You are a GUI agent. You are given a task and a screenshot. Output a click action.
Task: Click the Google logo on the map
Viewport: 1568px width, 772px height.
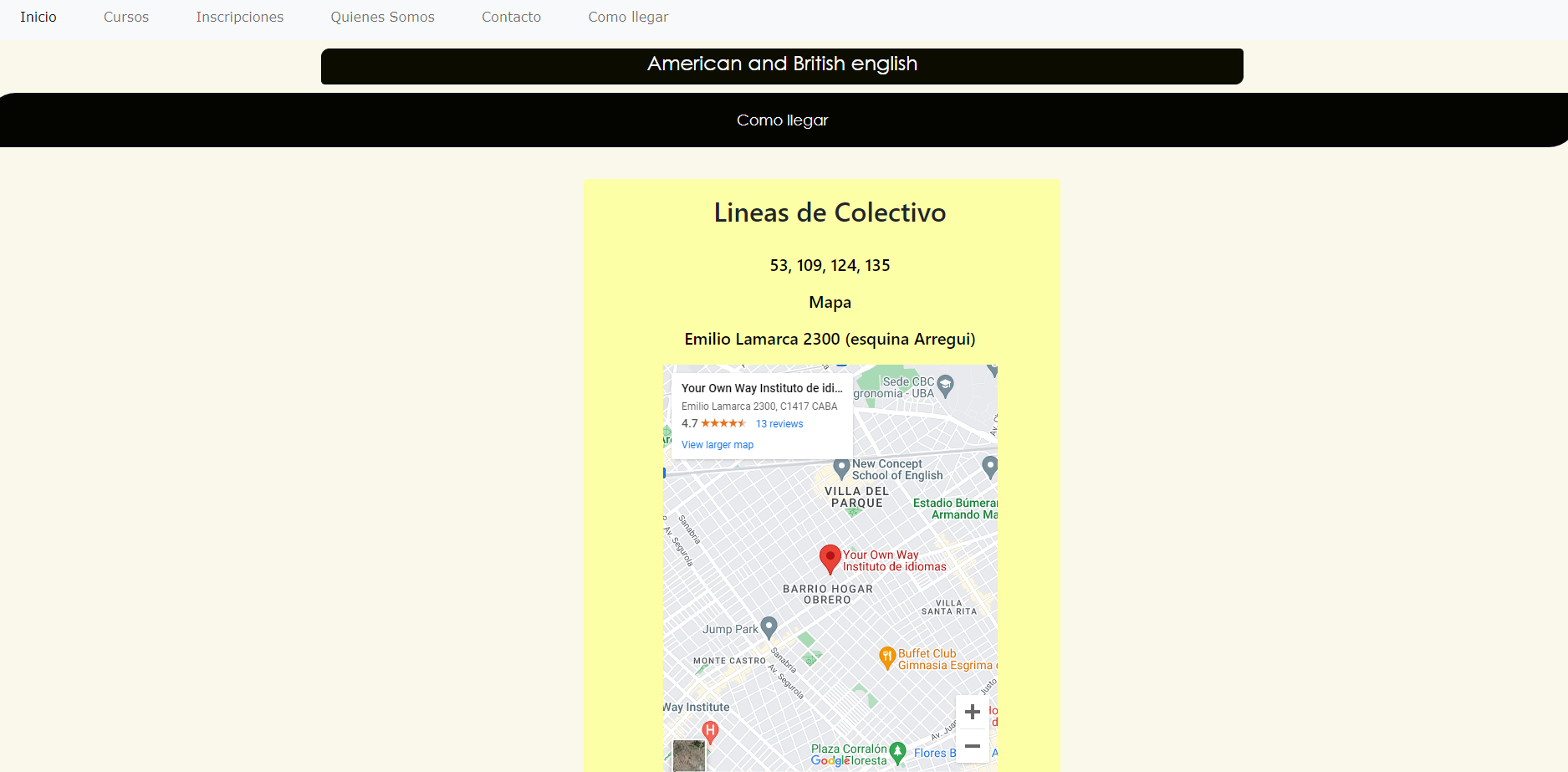[x=830, y=760]
